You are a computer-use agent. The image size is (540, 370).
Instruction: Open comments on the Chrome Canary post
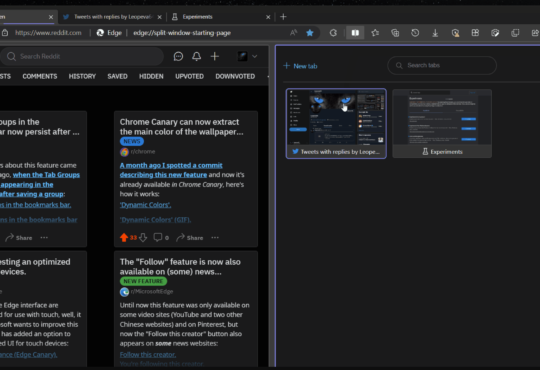coord(161,237)
